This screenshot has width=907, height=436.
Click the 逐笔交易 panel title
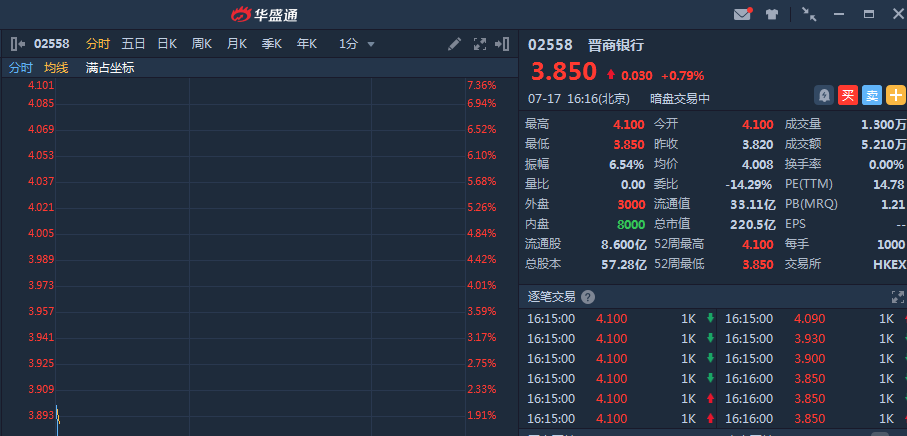point(551,297)
